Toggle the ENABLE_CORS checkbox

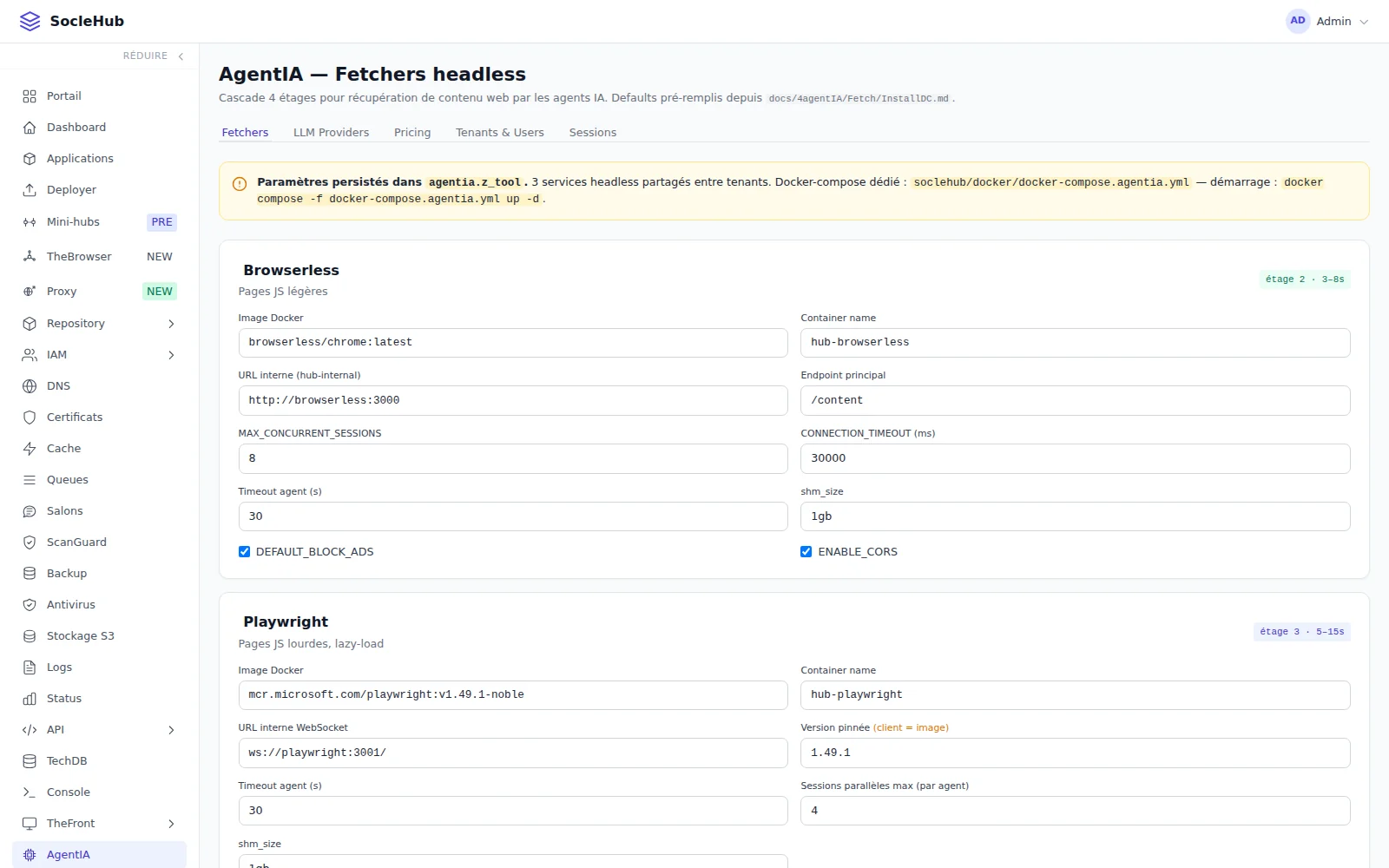coord(806,552)
